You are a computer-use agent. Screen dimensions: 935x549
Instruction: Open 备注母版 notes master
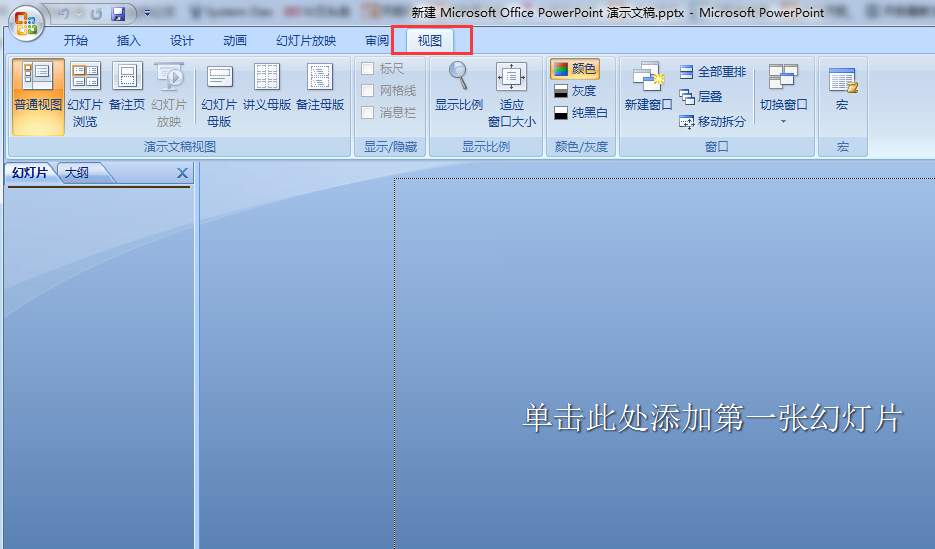(320, 88)
